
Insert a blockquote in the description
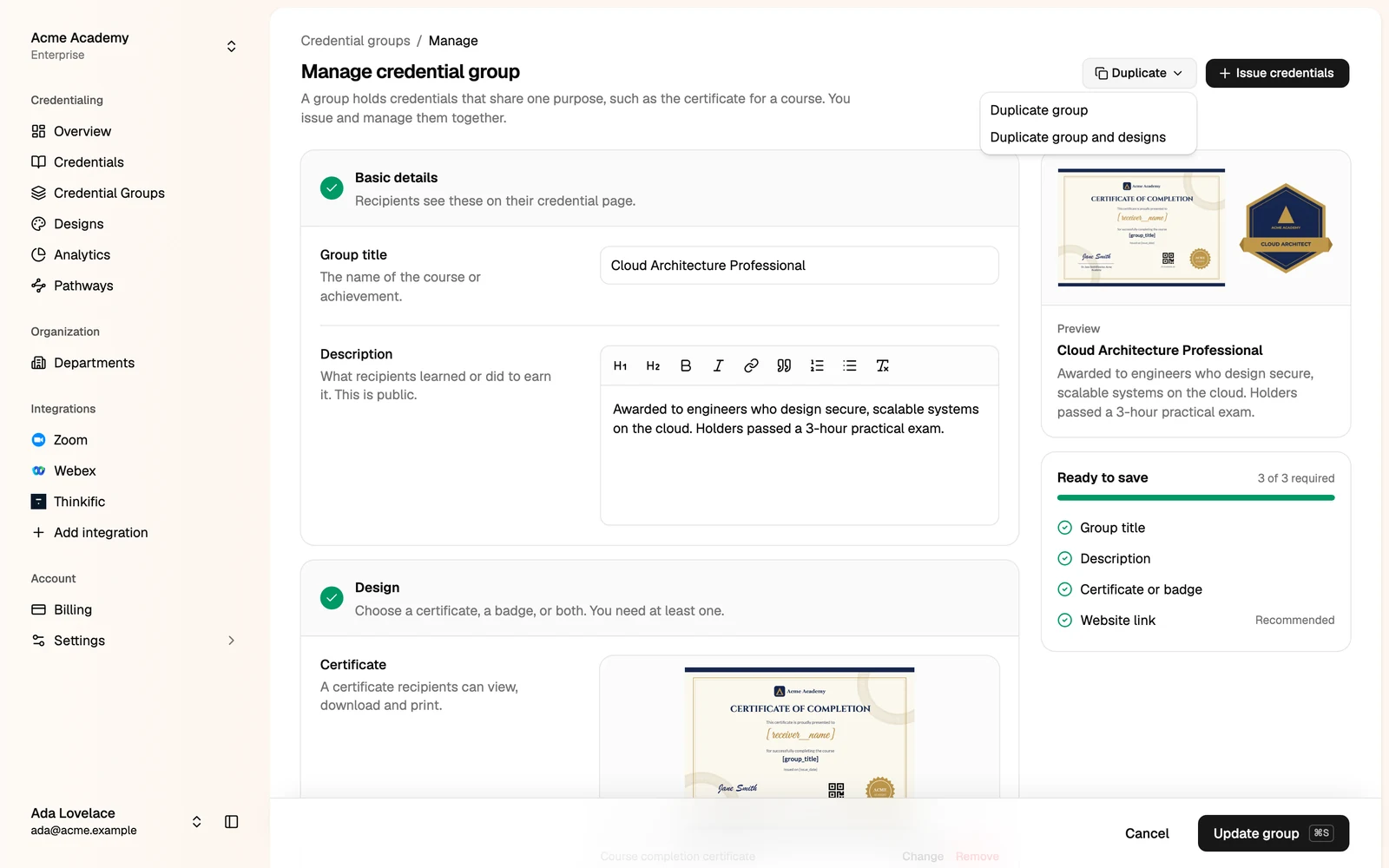click(784, 365)
